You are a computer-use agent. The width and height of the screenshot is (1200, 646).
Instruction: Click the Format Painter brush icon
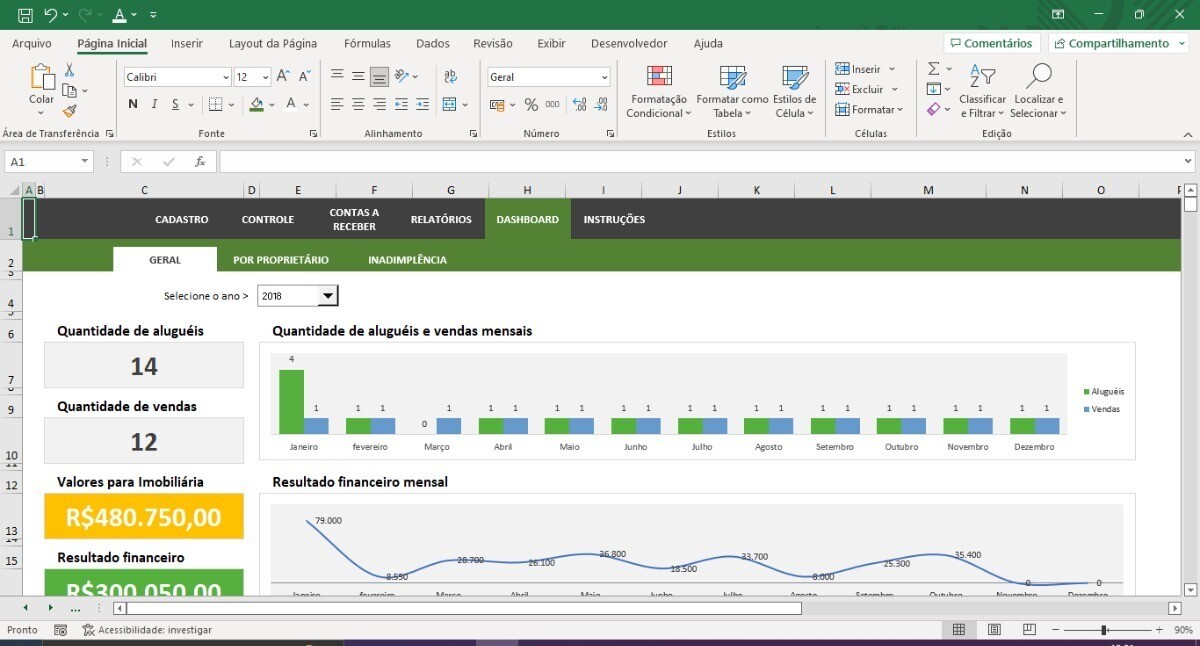pyautogui.click(x=69, y=111)
